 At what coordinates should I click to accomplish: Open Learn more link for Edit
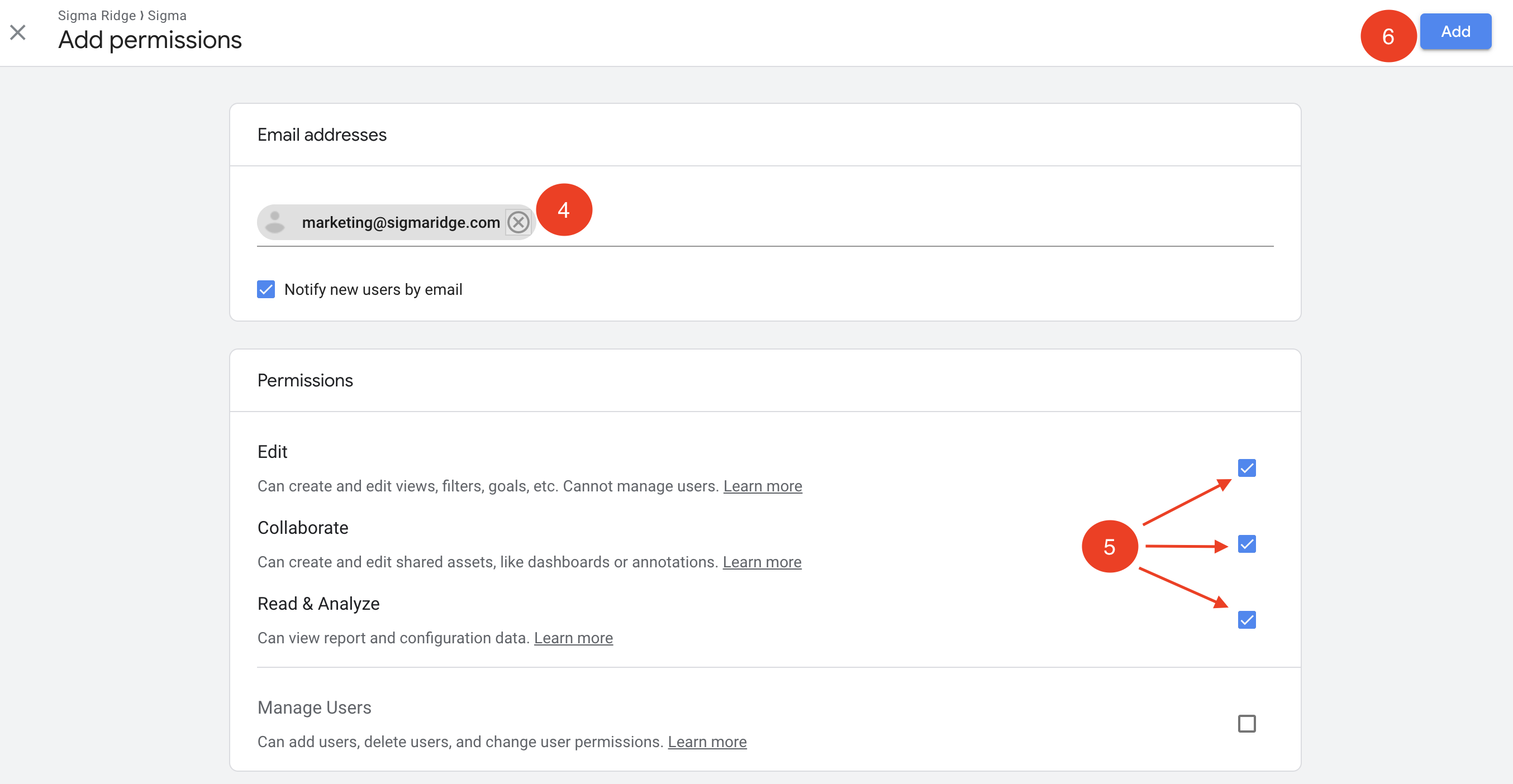763,486
